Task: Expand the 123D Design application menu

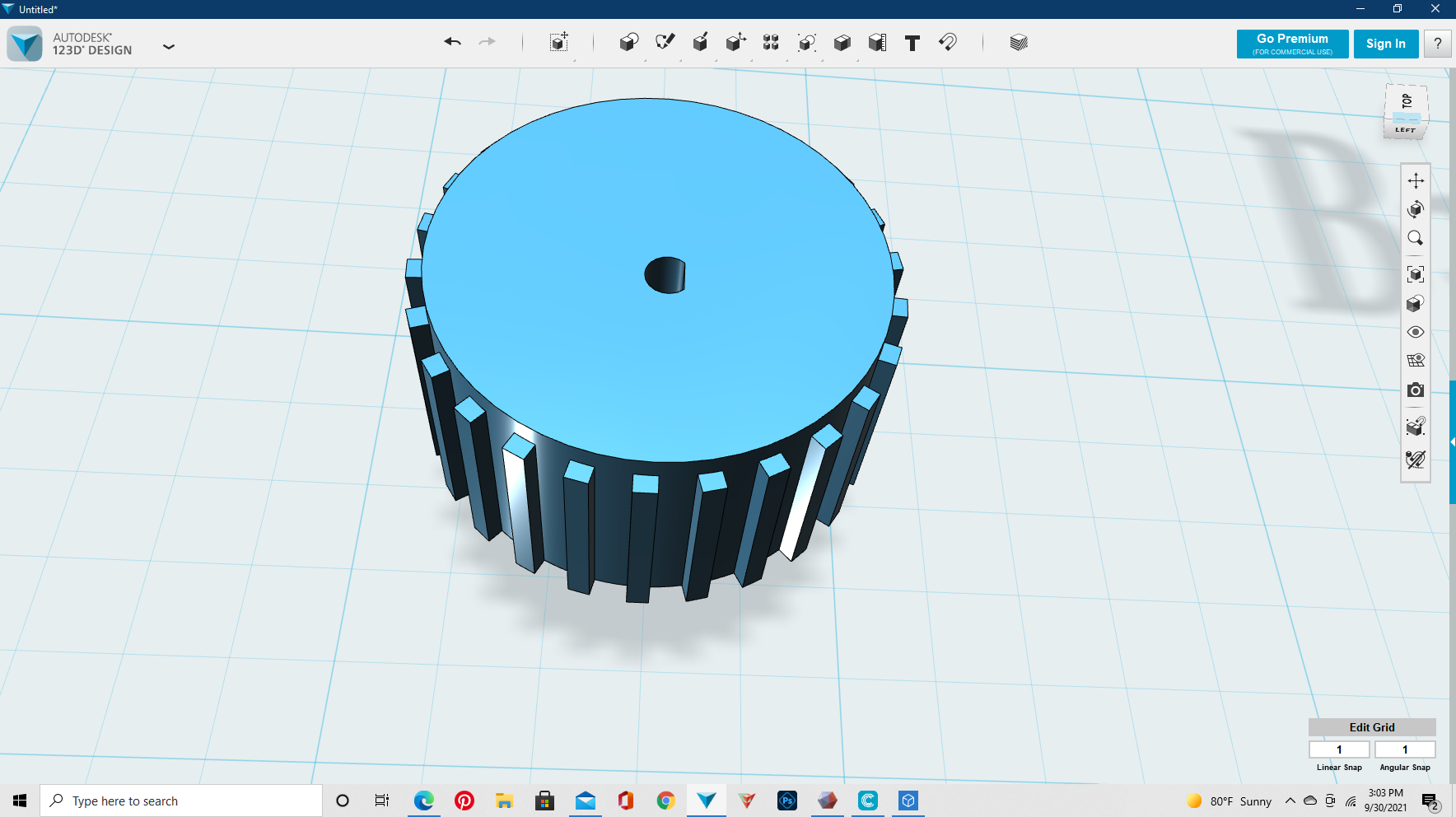Action: click(x=169, y=47)
